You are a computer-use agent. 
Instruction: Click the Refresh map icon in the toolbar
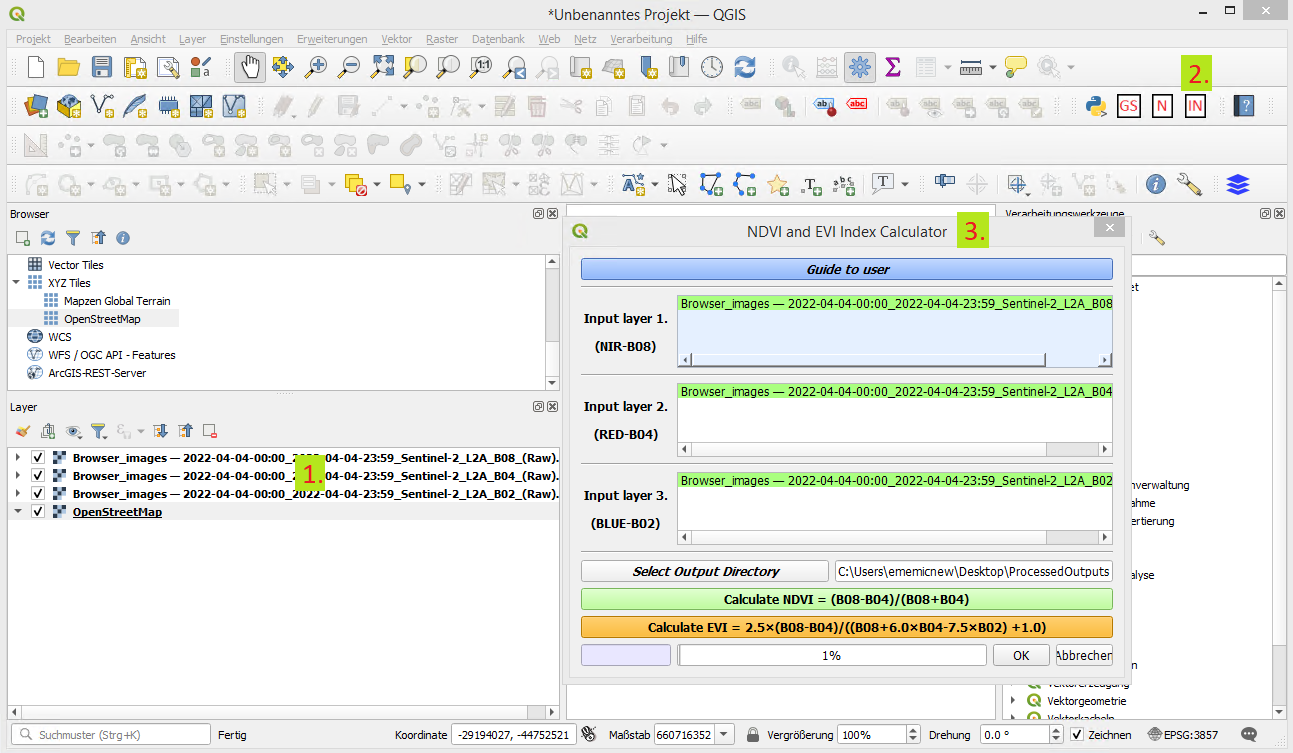745,67
